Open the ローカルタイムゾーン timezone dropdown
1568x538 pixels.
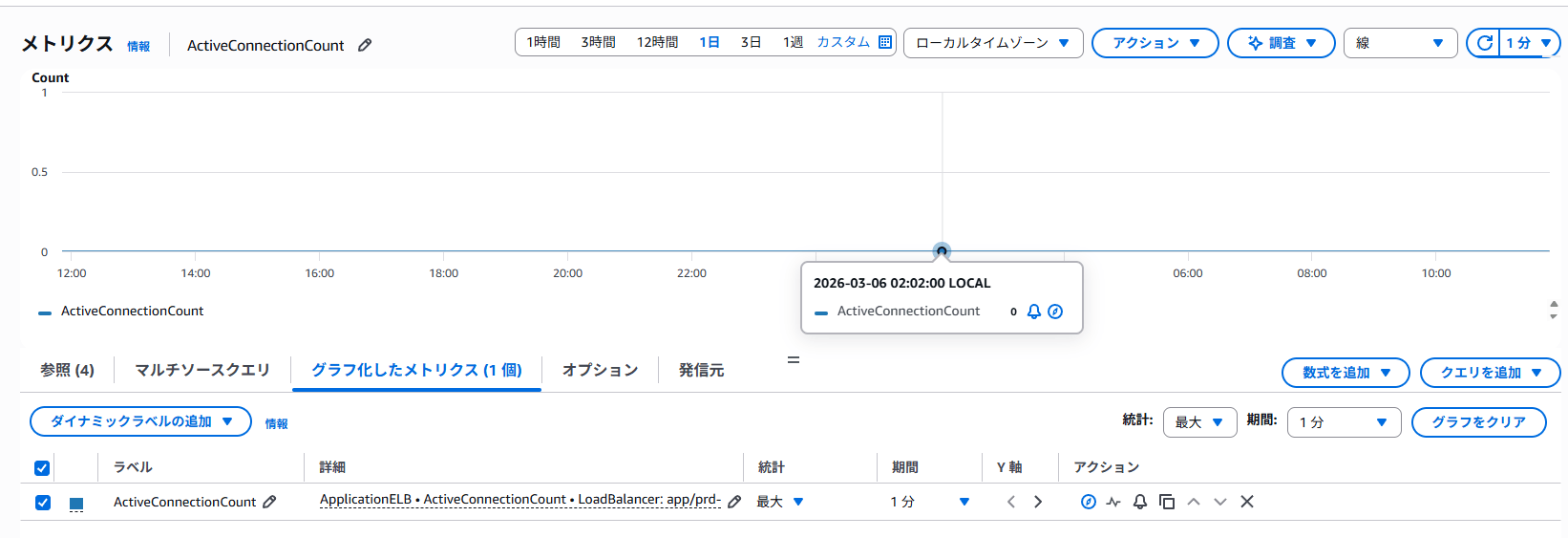coord(992,43)
